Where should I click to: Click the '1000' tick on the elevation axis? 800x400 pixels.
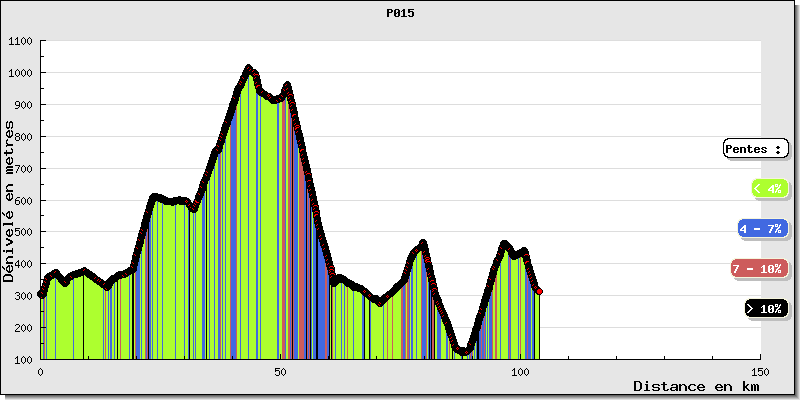click(x=20, y=73)
